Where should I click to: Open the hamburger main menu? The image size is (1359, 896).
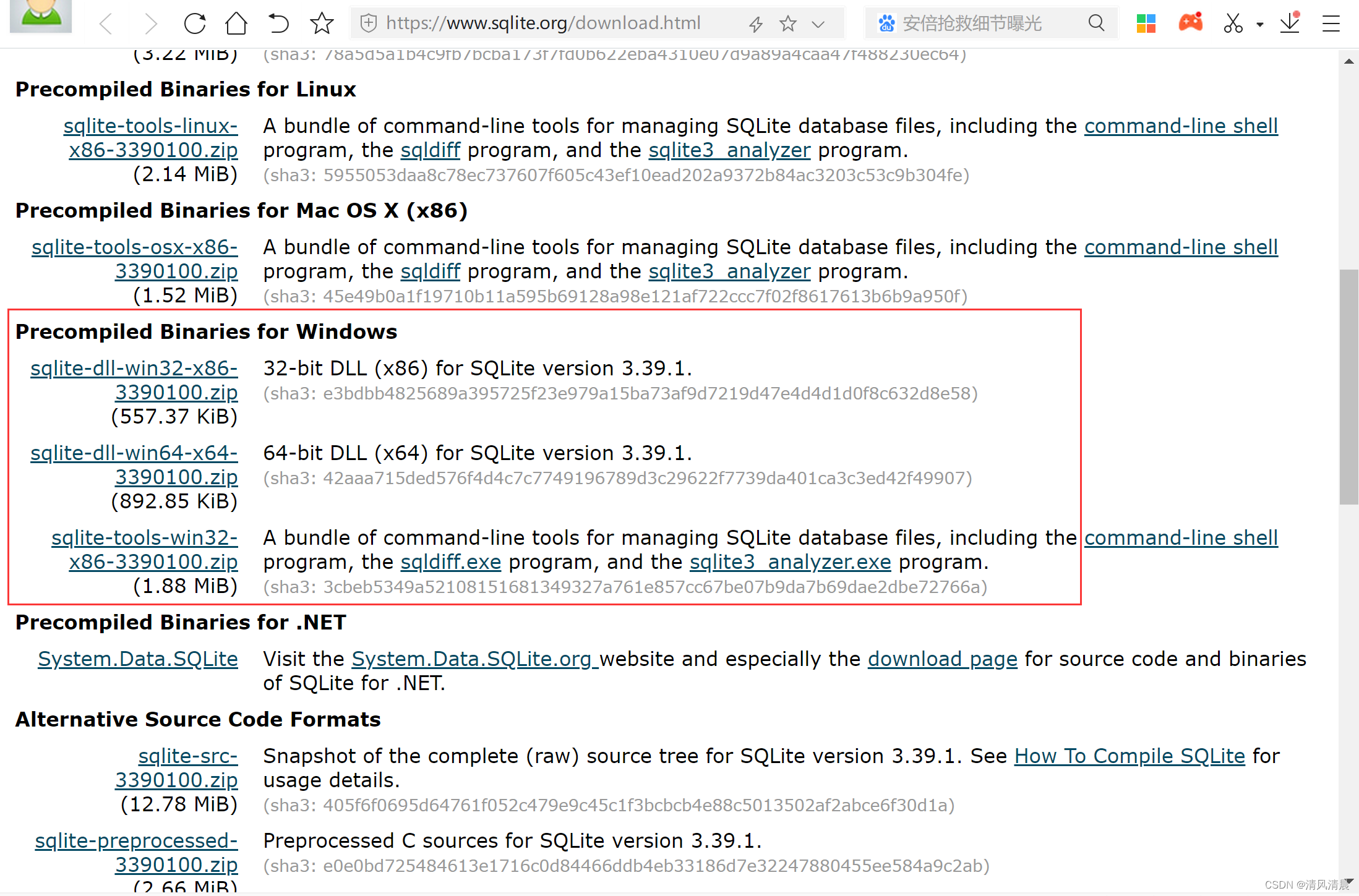click(x=1331, y=24)
